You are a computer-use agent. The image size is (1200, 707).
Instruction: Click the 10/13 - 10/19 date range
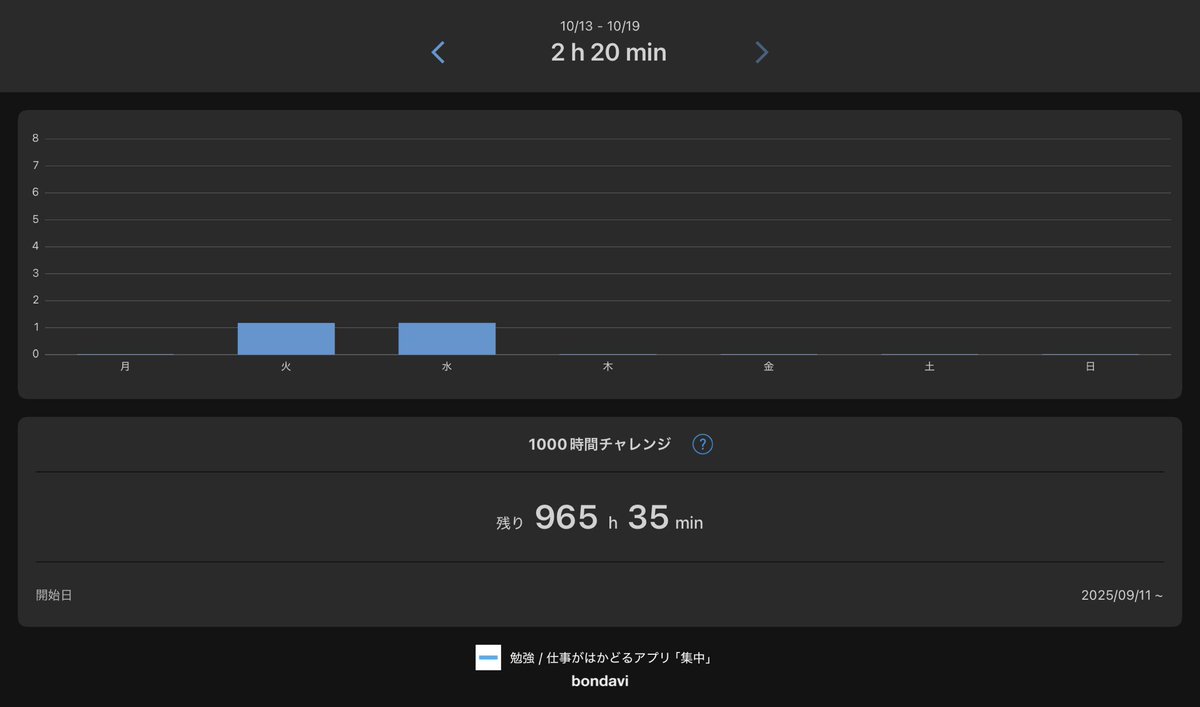click(600, 26)
